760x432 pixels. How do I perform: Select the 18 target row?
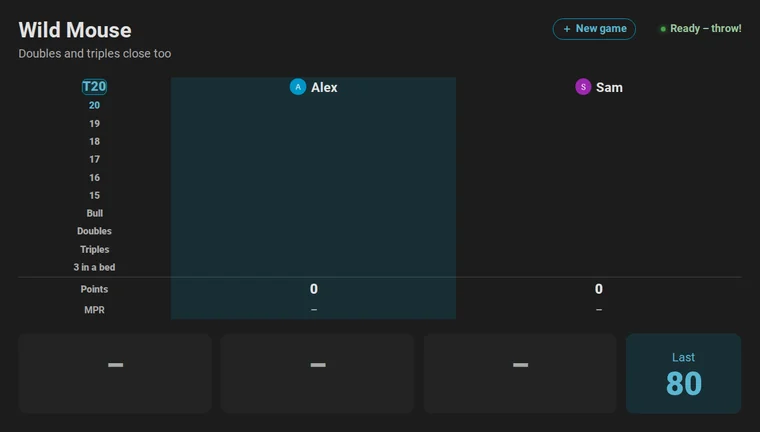94,142
